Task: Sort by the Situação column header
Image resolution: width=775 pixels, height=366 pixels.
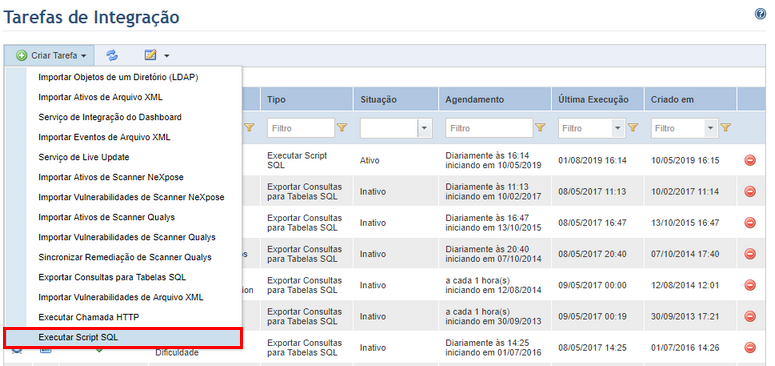Action: coord(395,99)
